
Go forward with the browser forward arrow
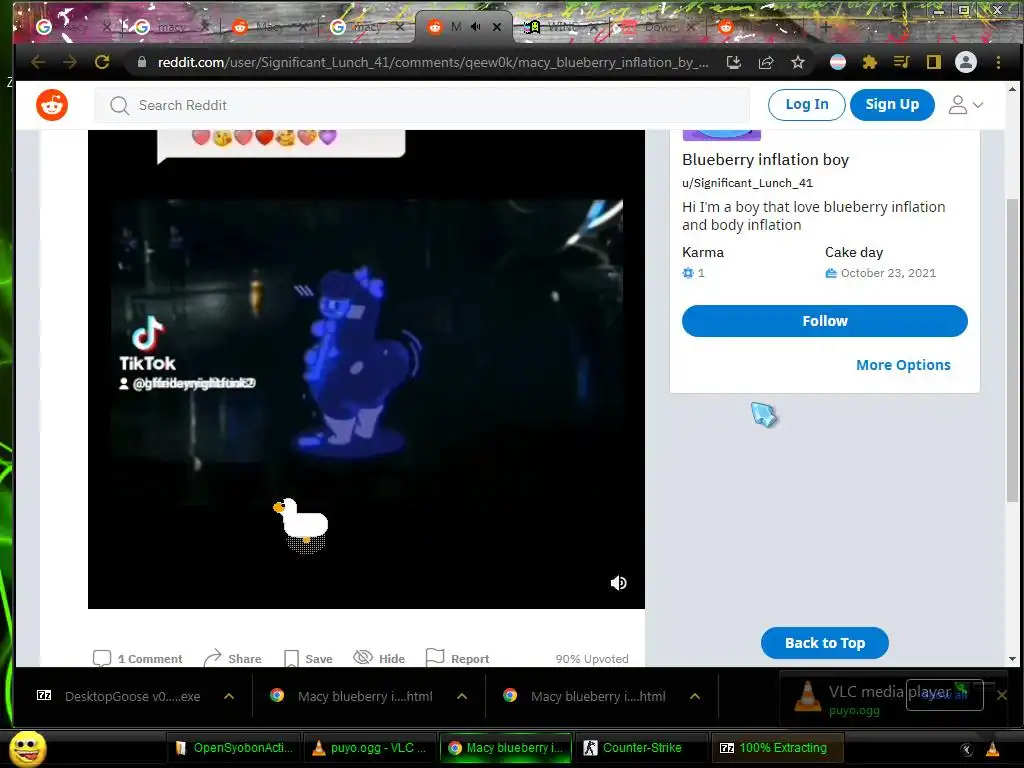(70, 62)
